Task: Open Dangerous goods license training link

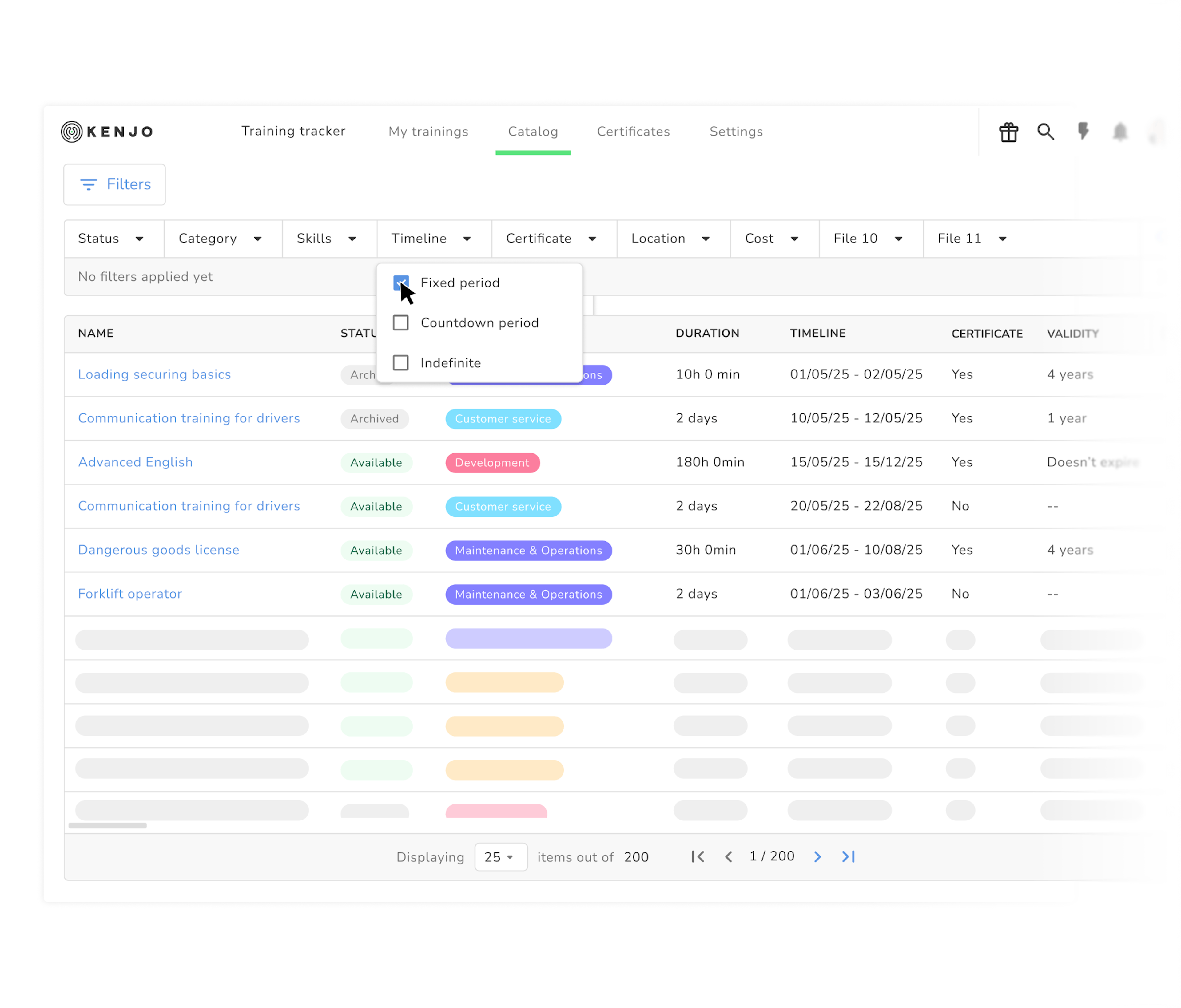Action: tap(158, 550)
